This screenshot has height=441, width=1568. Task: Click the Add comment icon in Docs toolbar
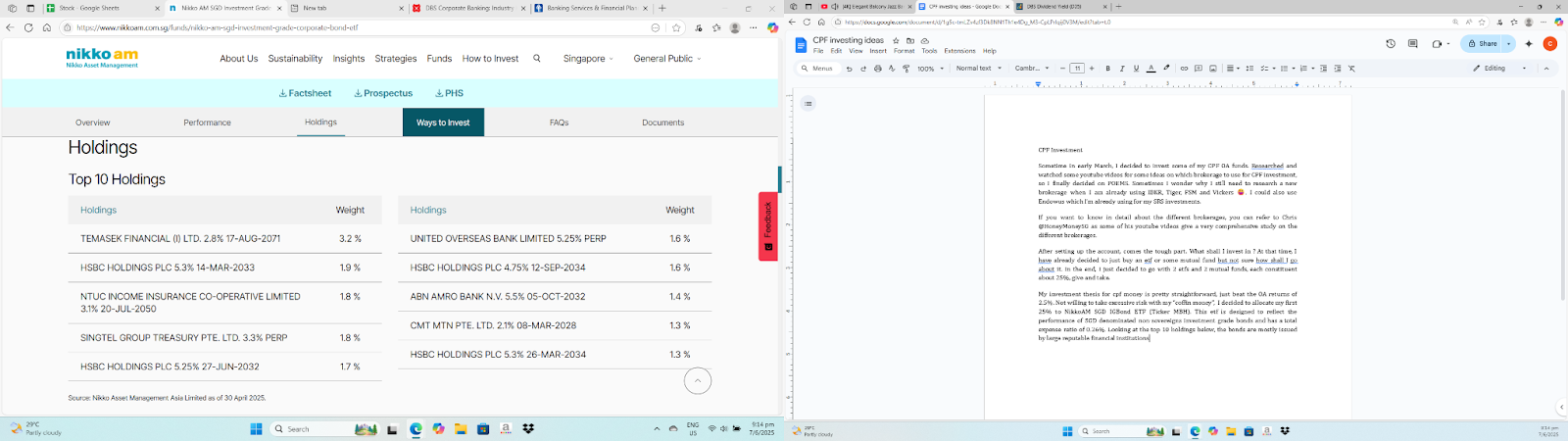tap(1199, 69)
